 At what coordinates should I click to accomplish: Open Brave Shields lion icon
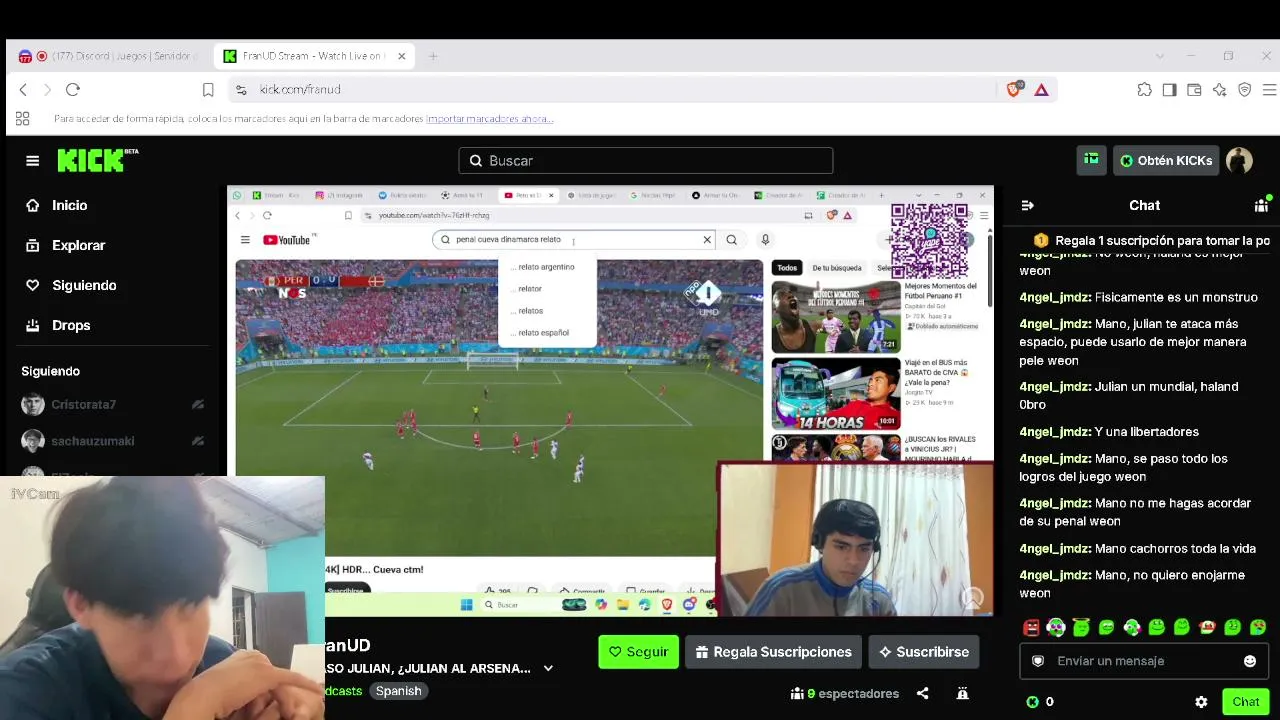coord(1014,90)
